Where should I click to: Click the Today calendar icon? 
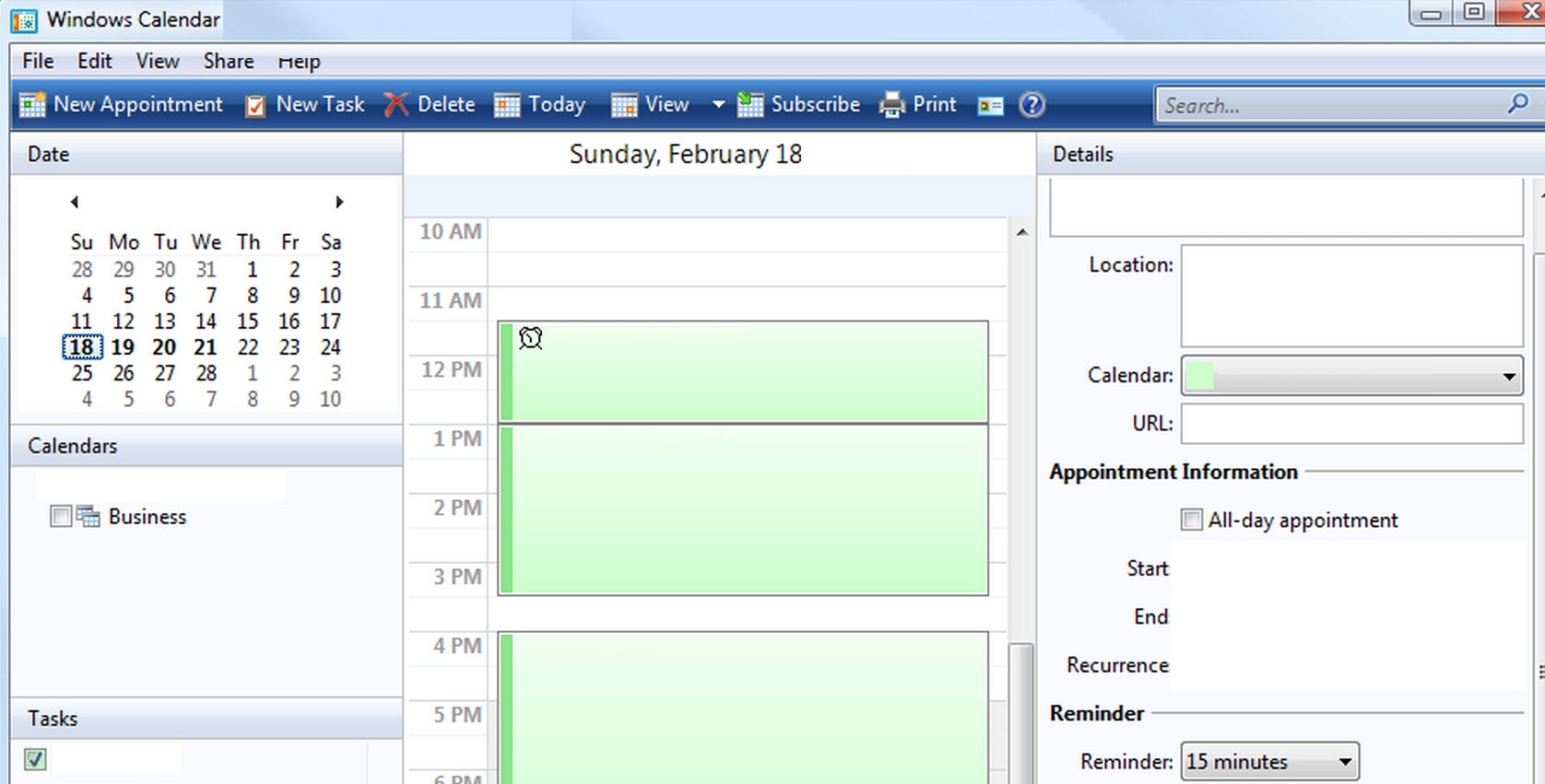tap(507, 105)
